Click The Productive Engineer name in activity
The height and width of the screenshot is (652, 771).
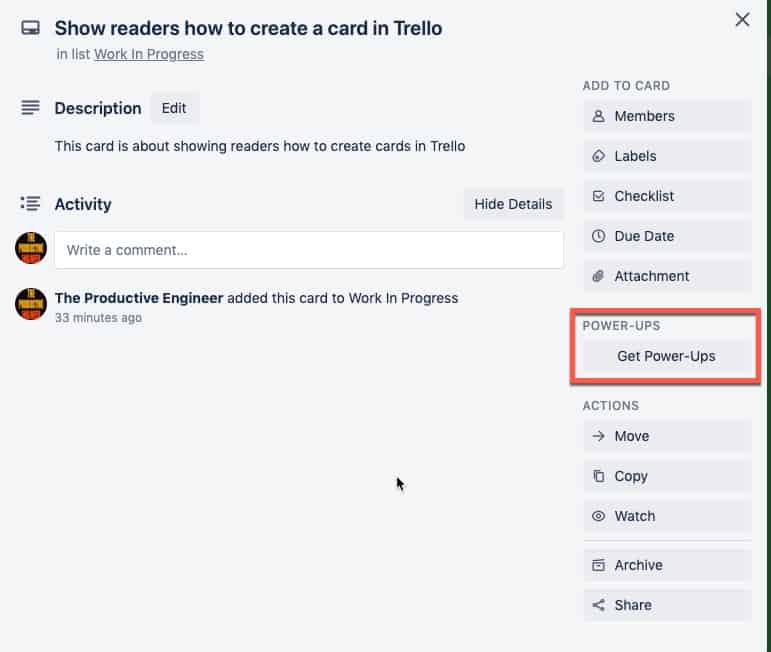[x=139, y=298]
